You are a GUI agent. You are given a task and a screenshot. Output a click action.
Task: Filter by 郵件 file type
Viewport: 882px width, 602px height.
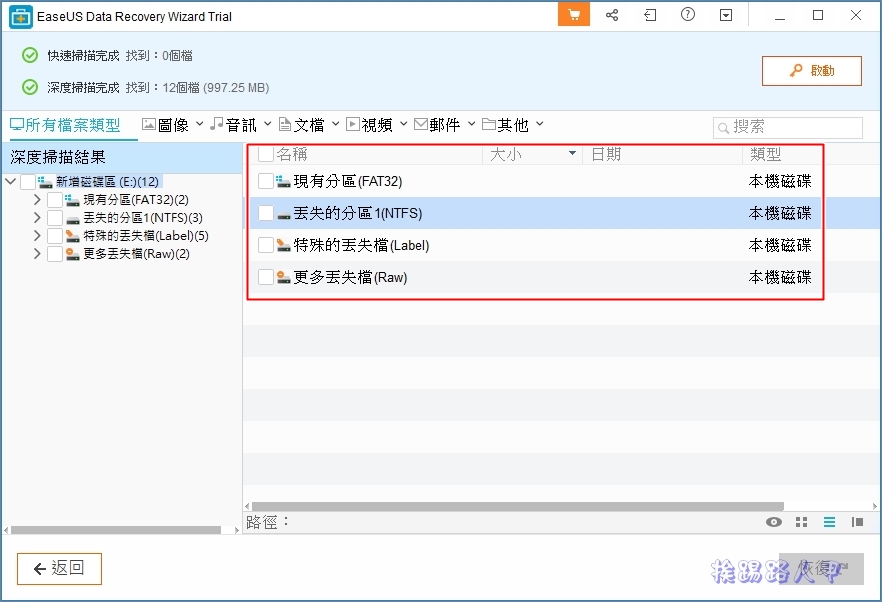pos(437,125)
